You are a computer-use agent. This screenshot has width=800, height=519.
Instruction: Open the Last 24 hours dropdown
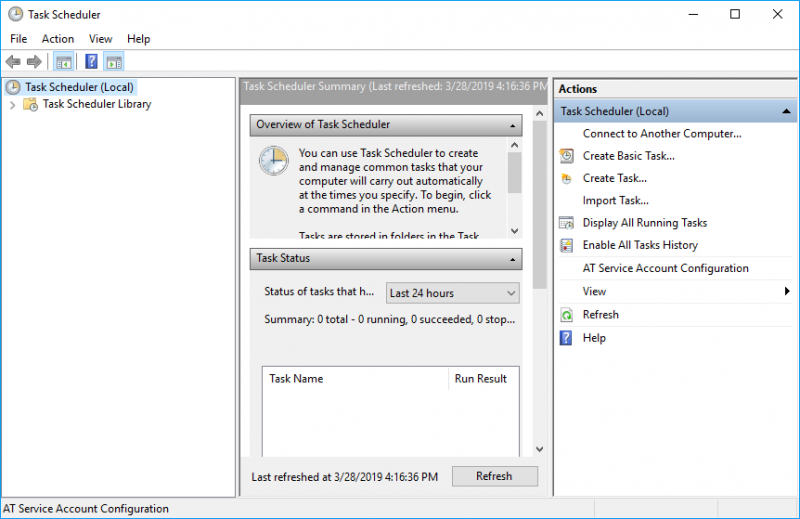453,293
